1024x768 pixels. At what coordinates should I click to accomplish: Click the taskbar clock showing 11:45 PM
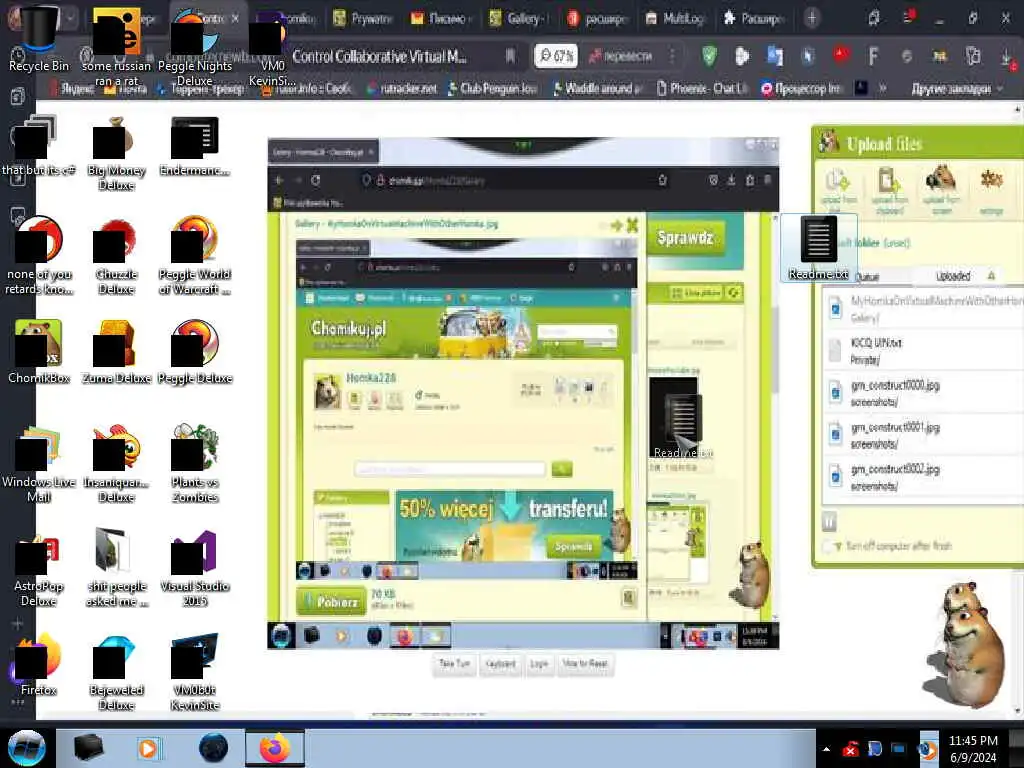click(973, 749)
